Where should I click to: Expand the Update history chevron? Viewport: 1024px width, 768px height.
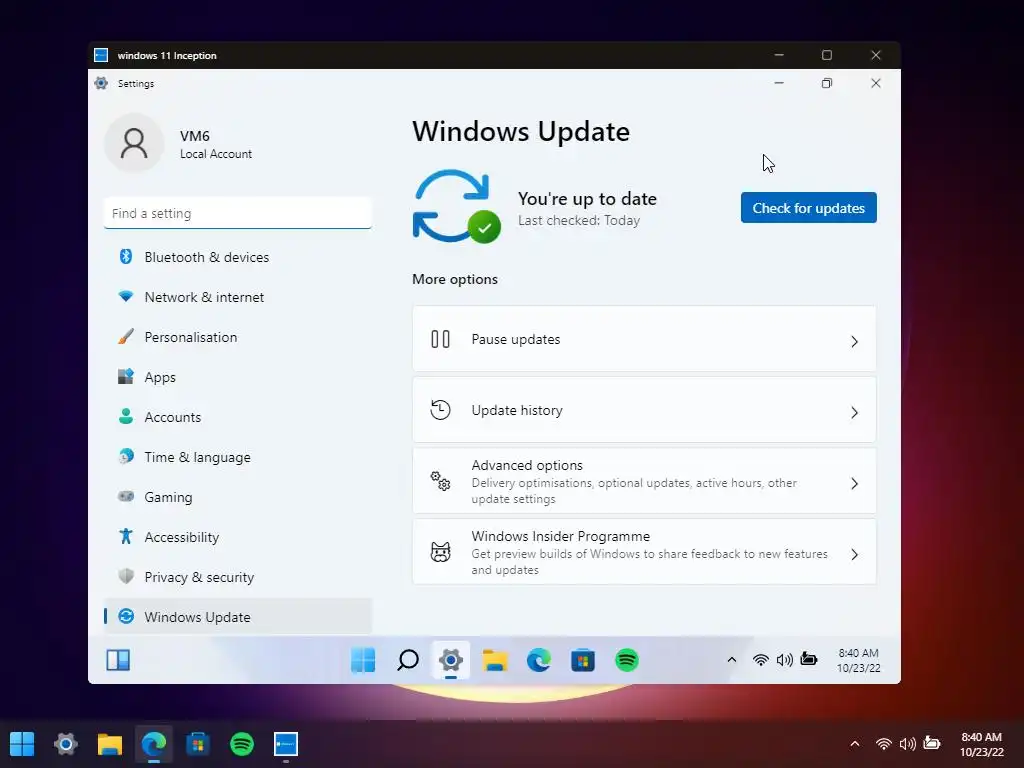[x=854, y=413]
